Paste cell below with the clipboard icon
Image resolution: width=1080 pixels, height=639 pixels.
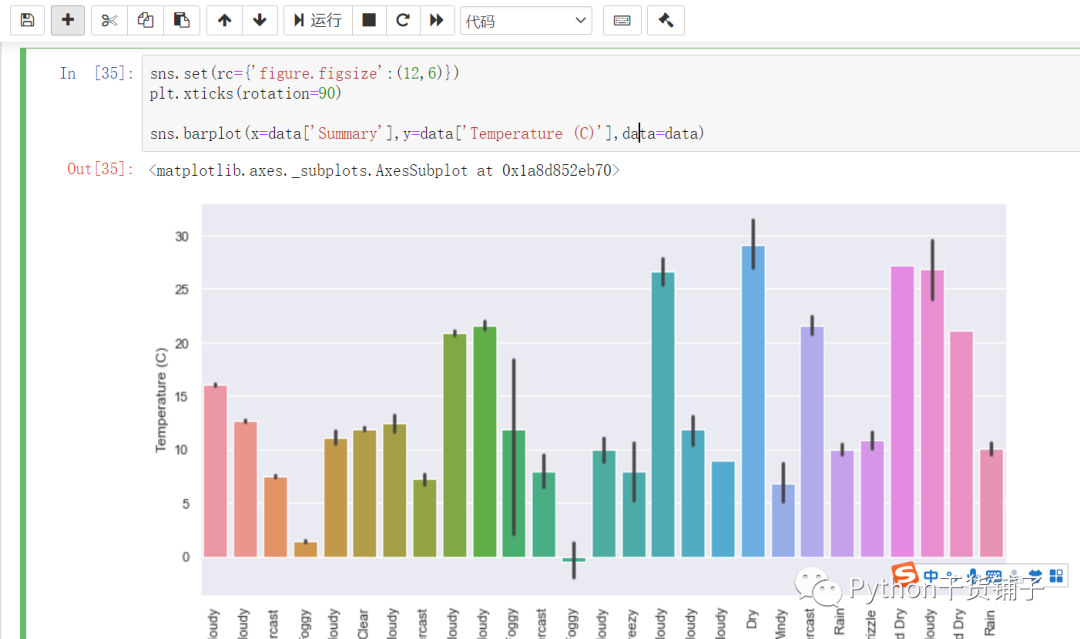point(181,20)
